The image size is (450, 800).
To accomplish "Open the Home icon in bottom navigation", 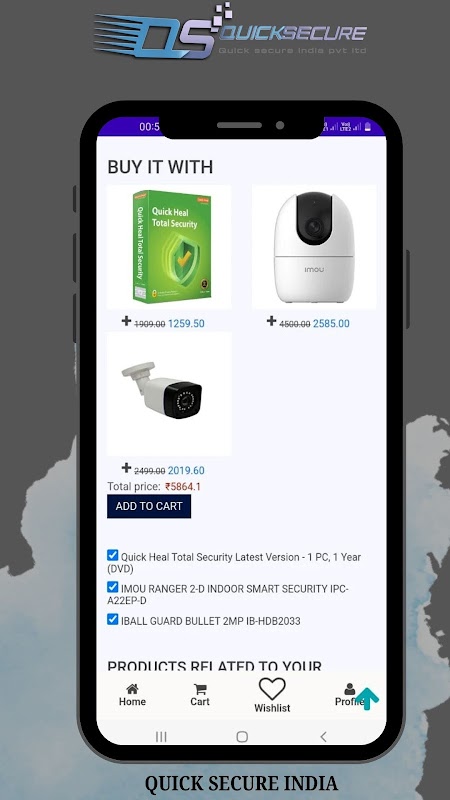I will (132, 689).
